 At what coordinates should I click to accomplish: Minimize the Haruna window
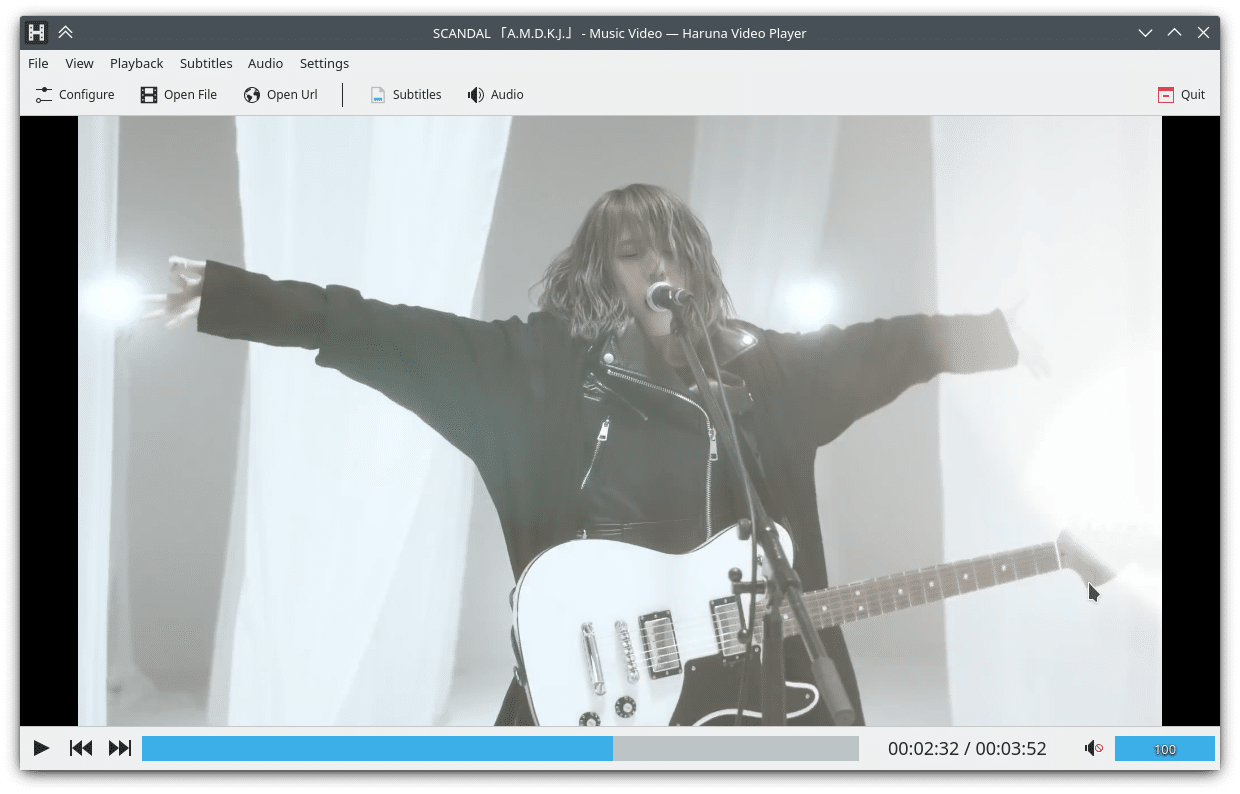[x=1146, y=33]
